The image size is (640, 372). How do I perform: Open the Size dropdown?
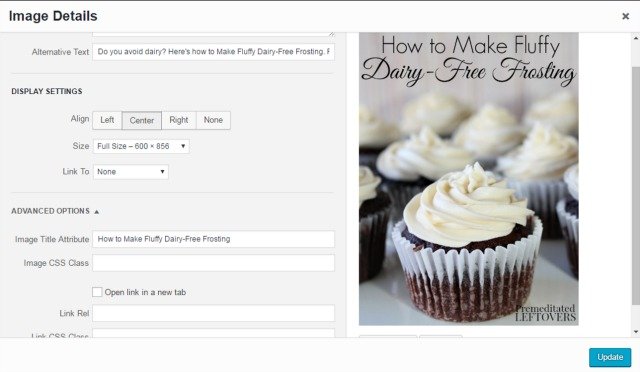click(141, 146)
